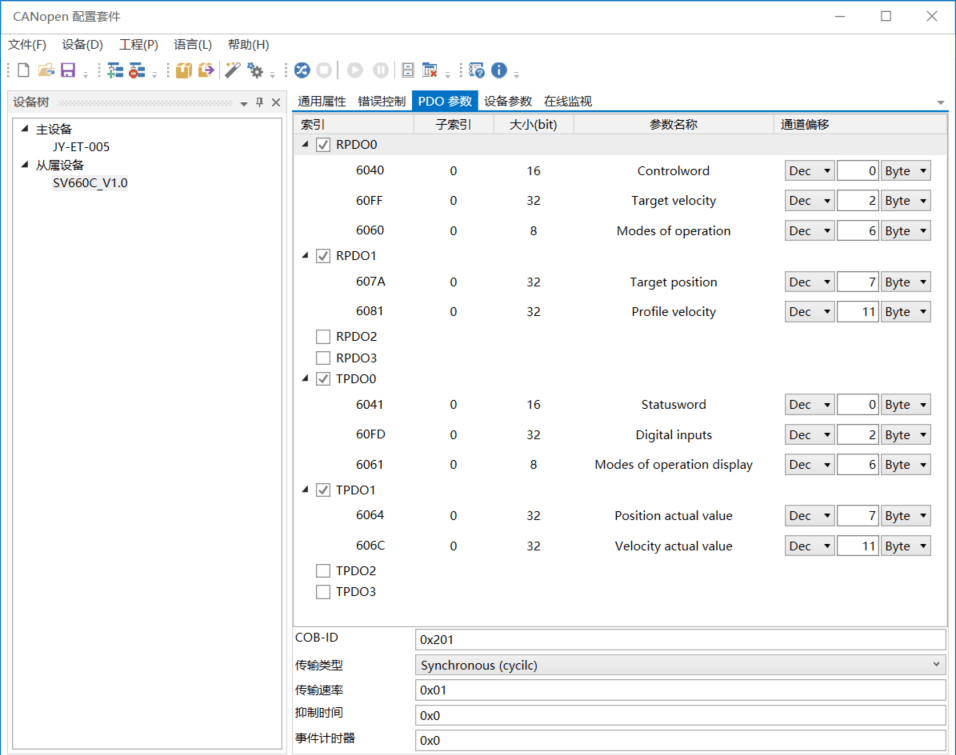Open the Byte dropdown for Target velocity
This screenshot has height=755, width=956.
click(x=905, y=201)
